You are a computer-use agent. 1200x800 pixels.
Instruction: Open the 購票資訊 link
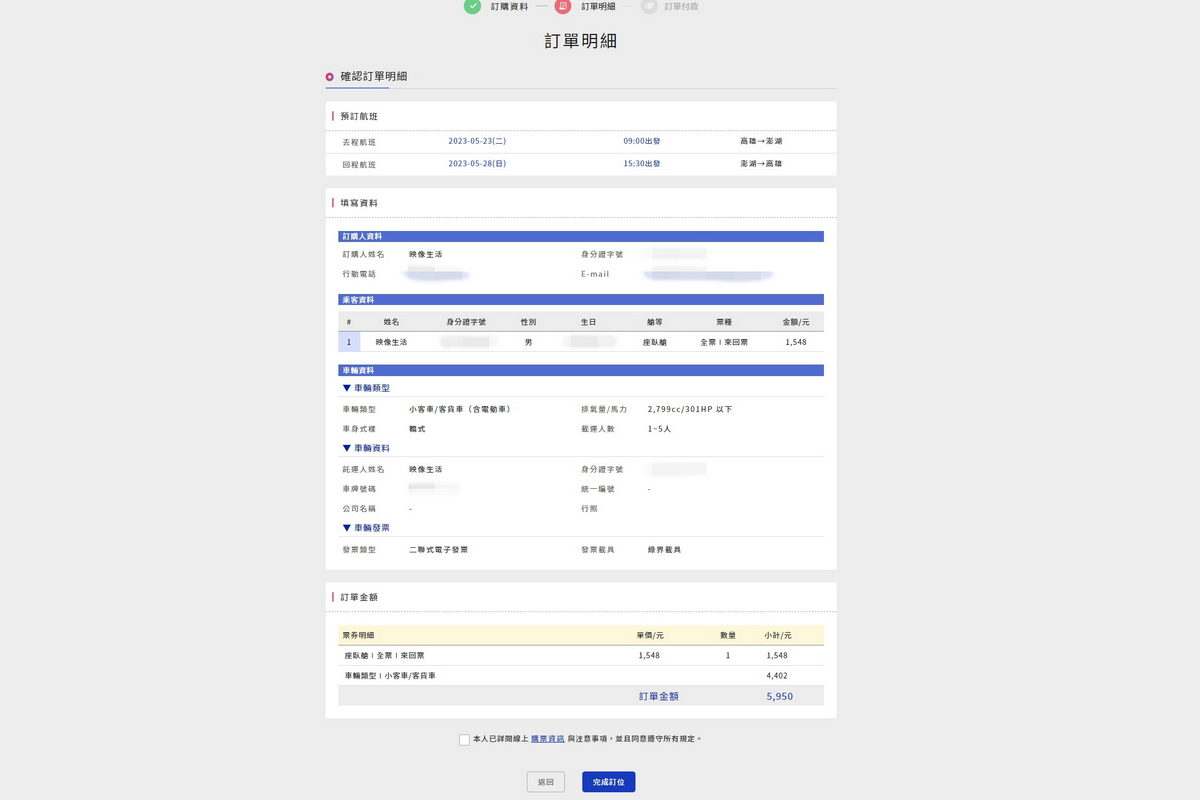pos(547,739)
